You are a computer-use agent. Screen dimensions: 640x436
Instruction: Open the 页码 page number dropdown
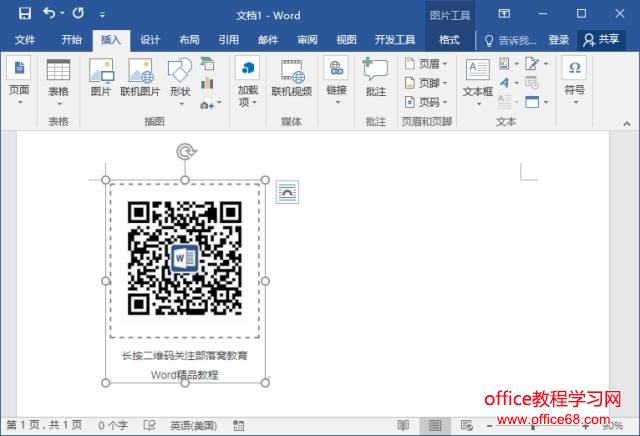click(445, 102)
